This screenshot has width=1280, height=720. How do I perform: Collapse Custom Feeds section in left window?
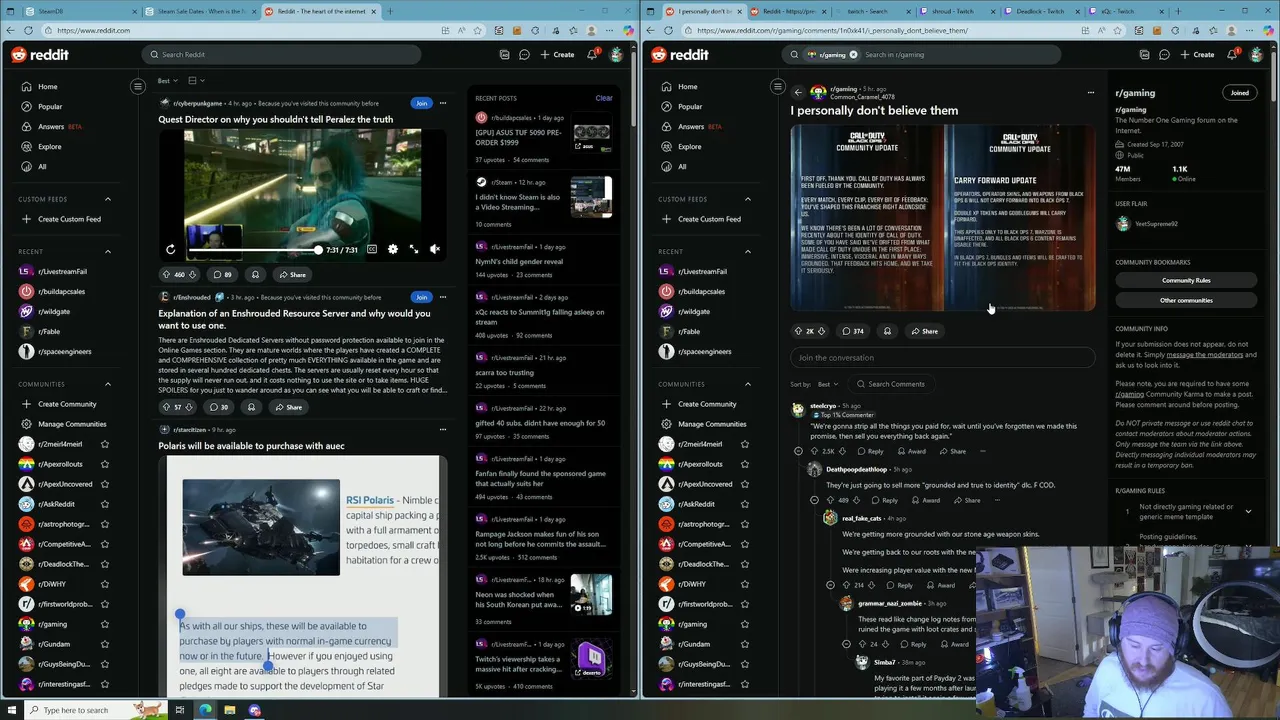108,199
